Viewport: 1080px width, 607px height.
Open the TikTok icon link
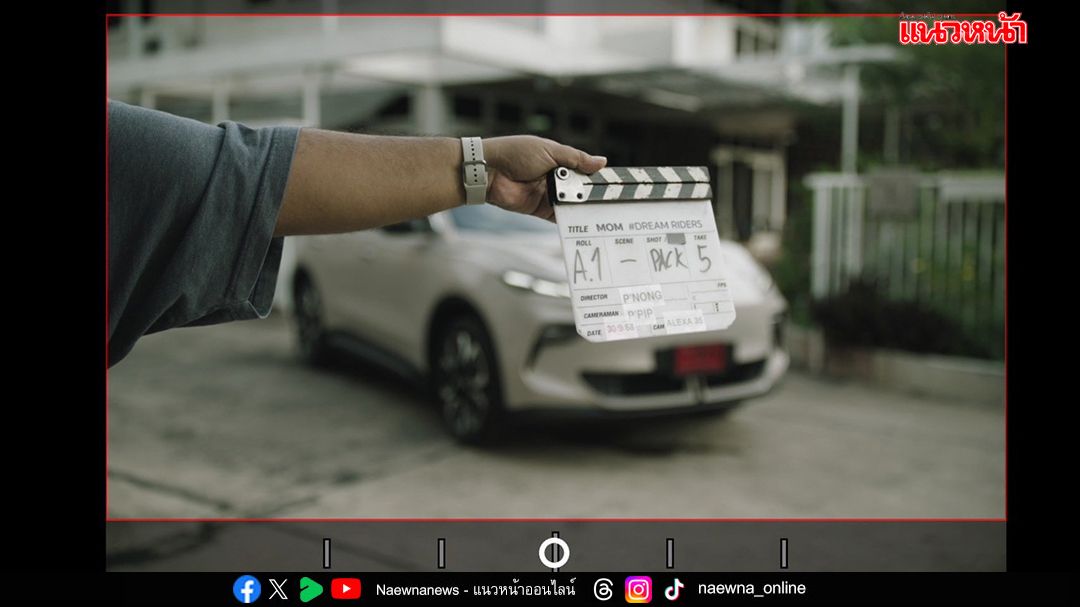click(674, 589)
